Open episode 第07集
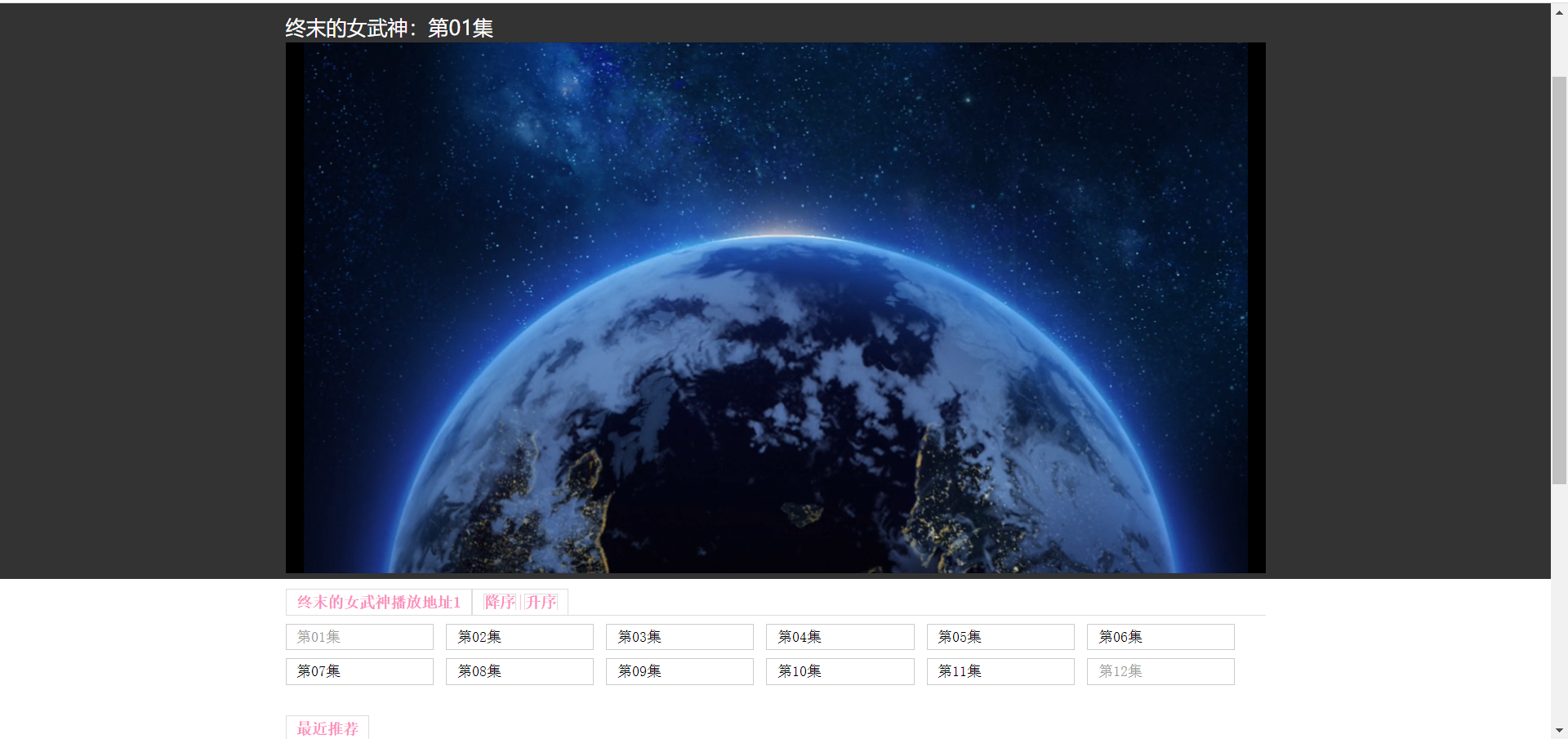This screenshot has height=739, width=1568. 359,671
